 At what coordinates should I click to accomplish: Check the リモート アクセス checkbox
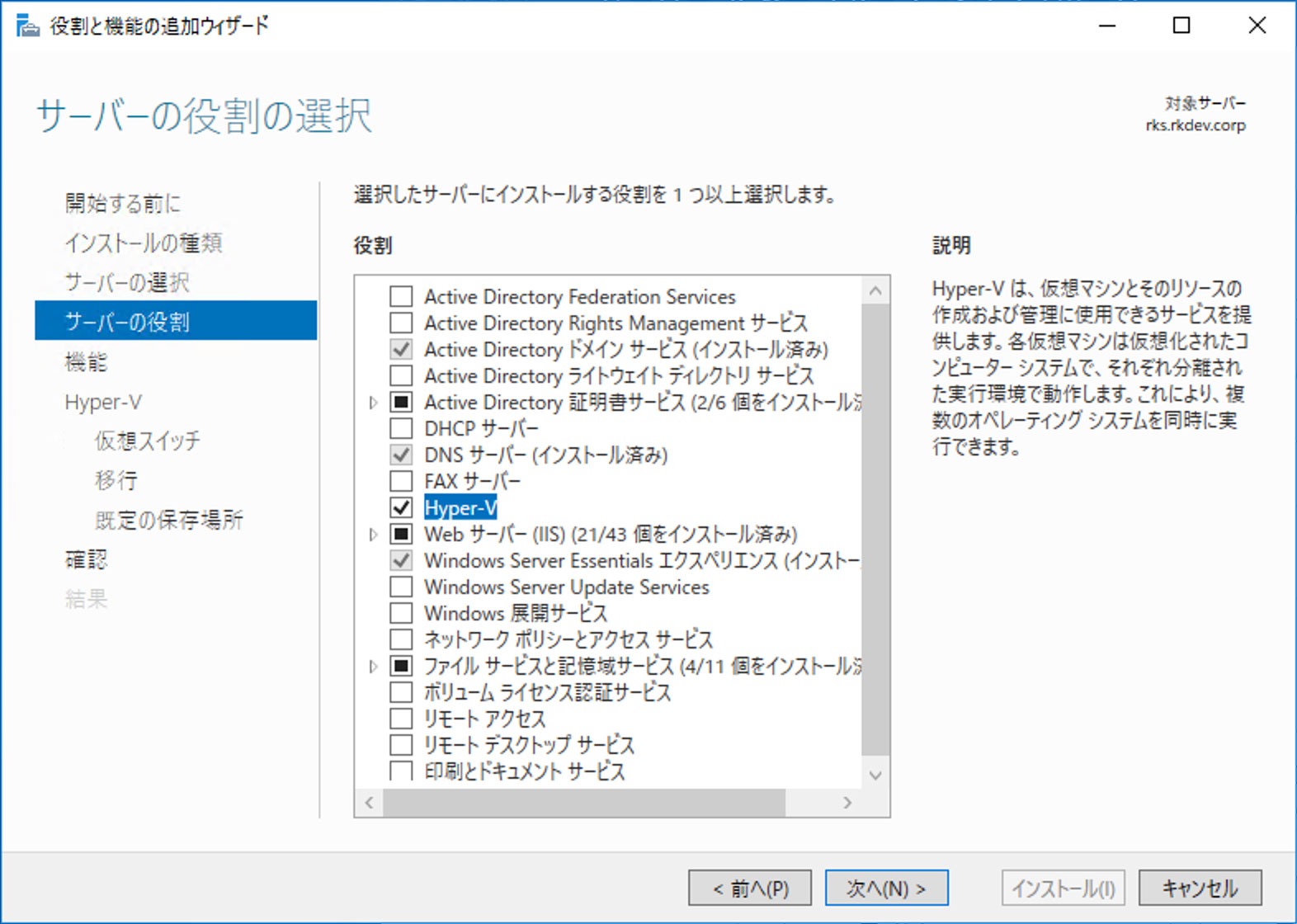401,719
